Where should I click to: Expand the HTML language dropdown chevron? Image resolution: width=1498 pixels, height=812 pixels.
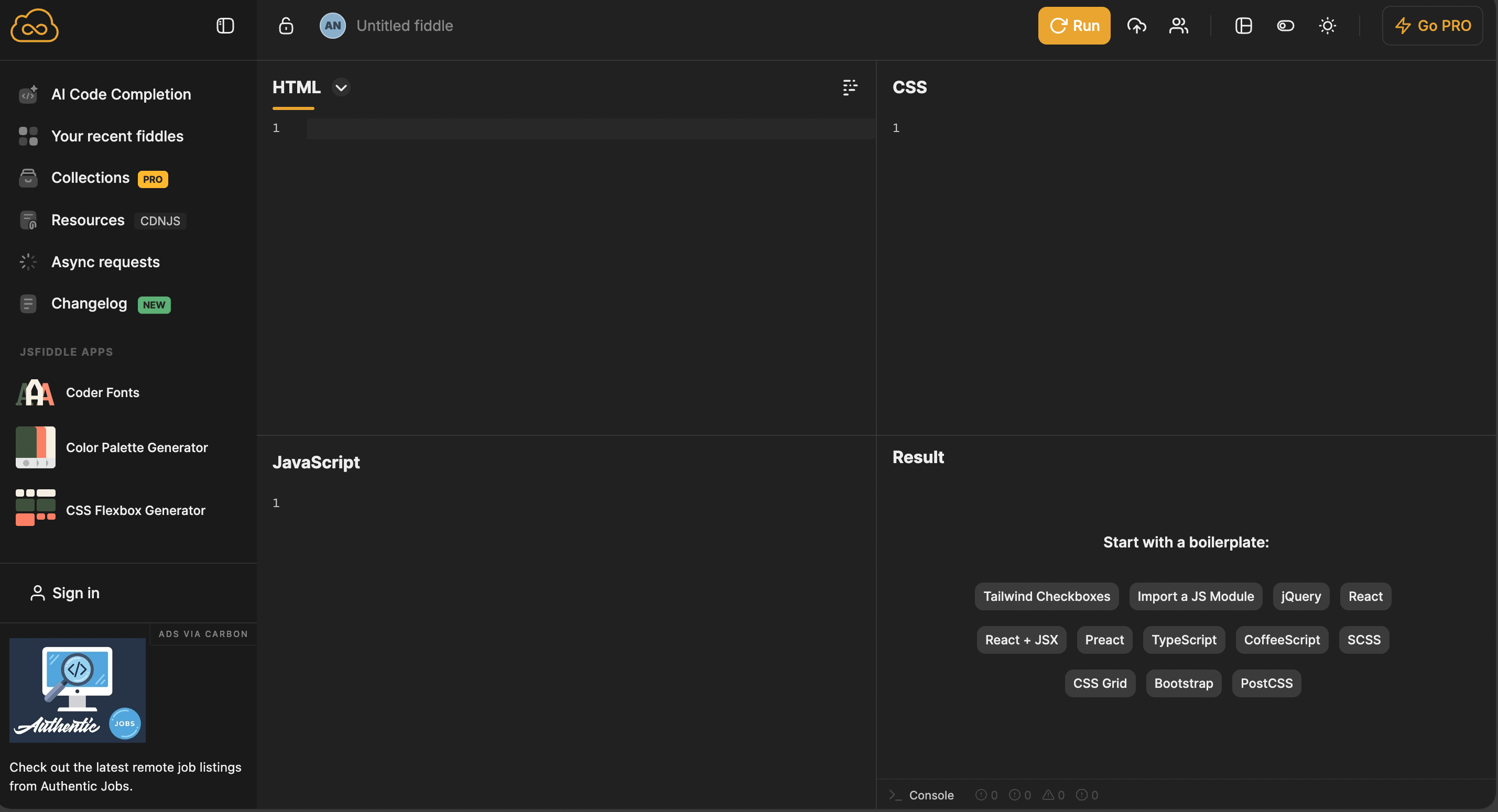(x=341, y=87)
